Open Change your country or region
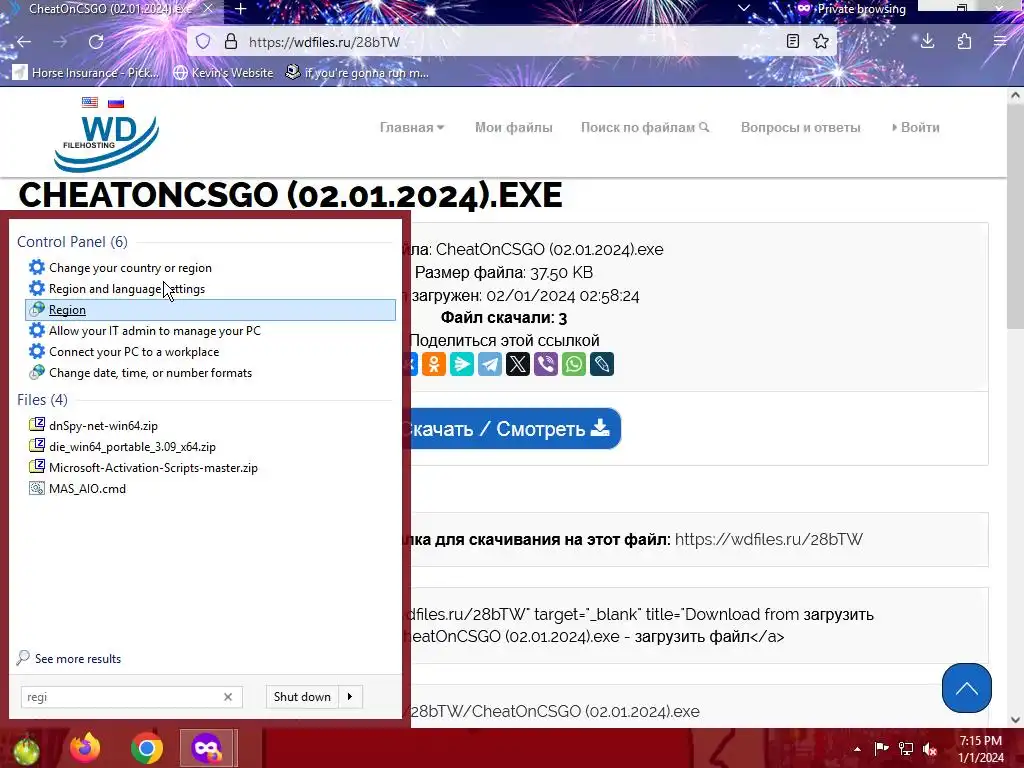Screen dimensions: 1024x768 (x=210, y=268)
